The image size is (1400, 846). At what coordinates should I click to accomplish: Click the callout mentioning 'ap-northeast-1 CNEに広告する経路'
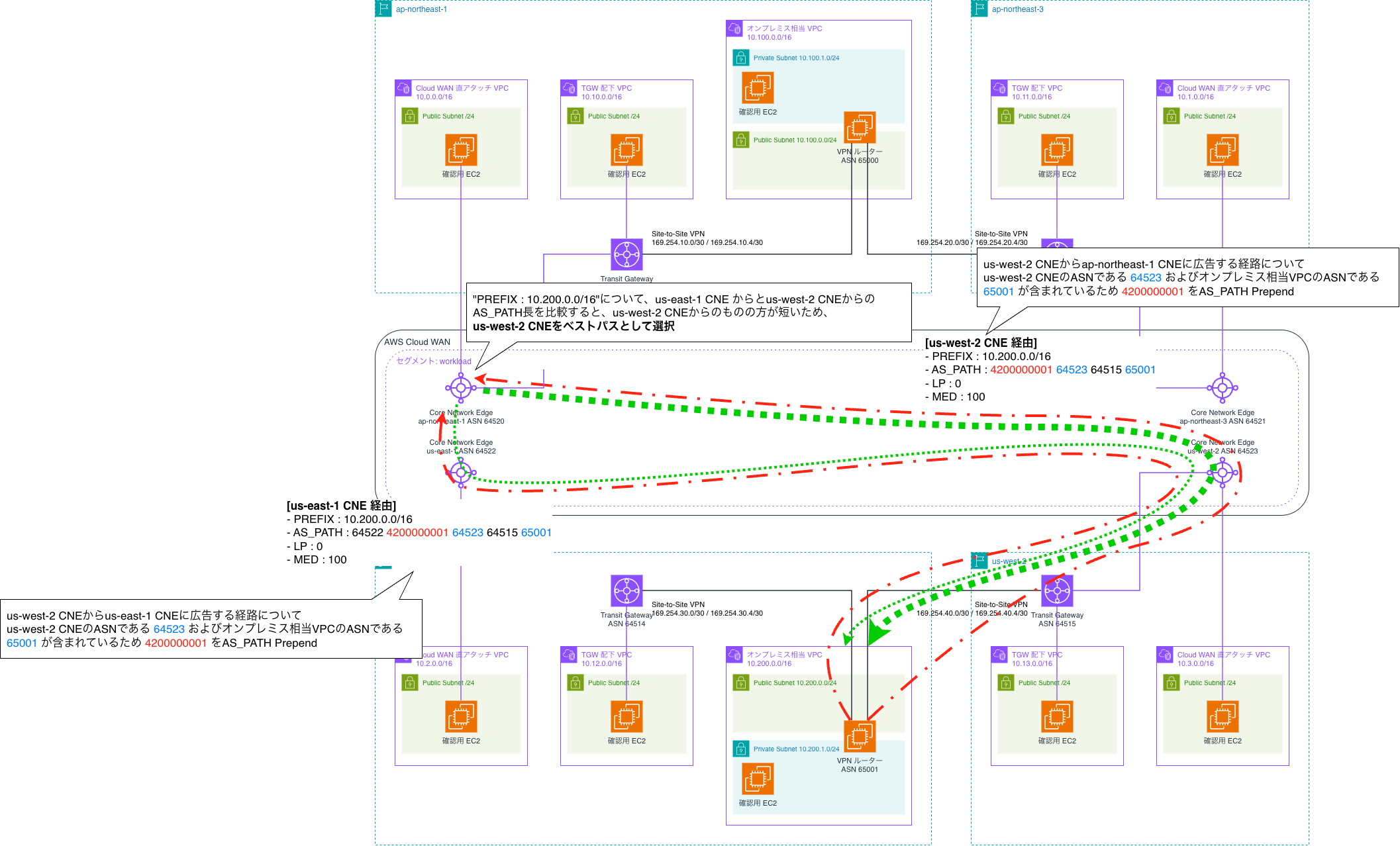click(x=1187, y=277)
